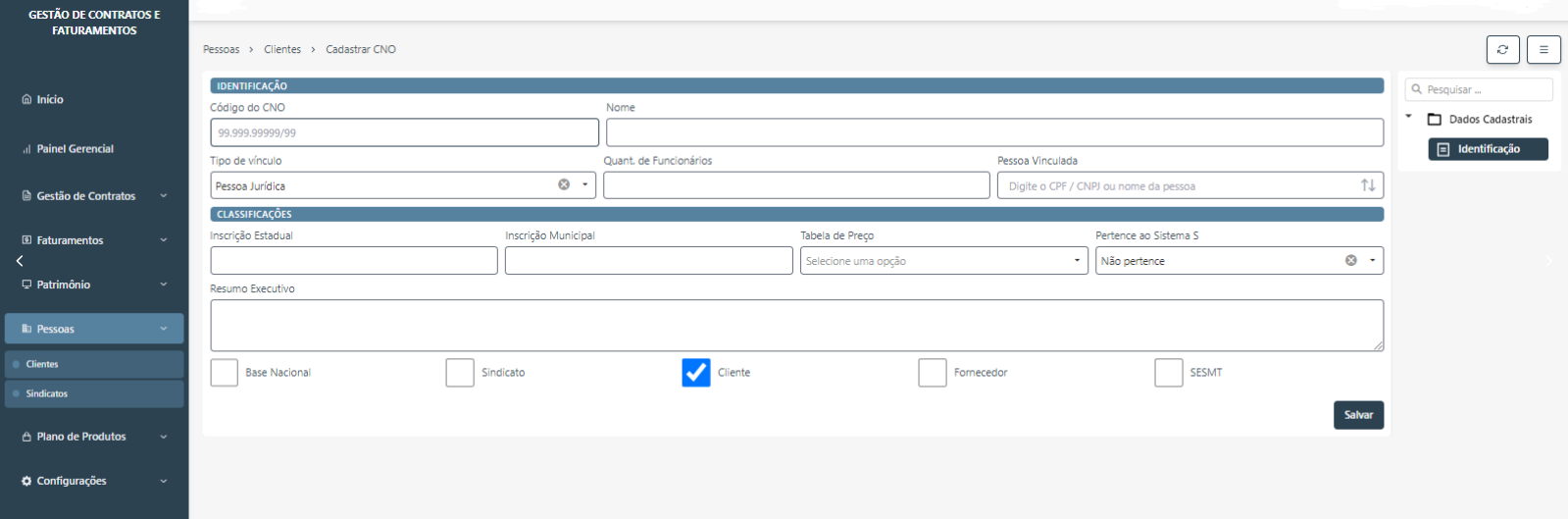Collapse the sidebar with left chevron
This screenshot has height=519, width=1568.
pos(20,261)
